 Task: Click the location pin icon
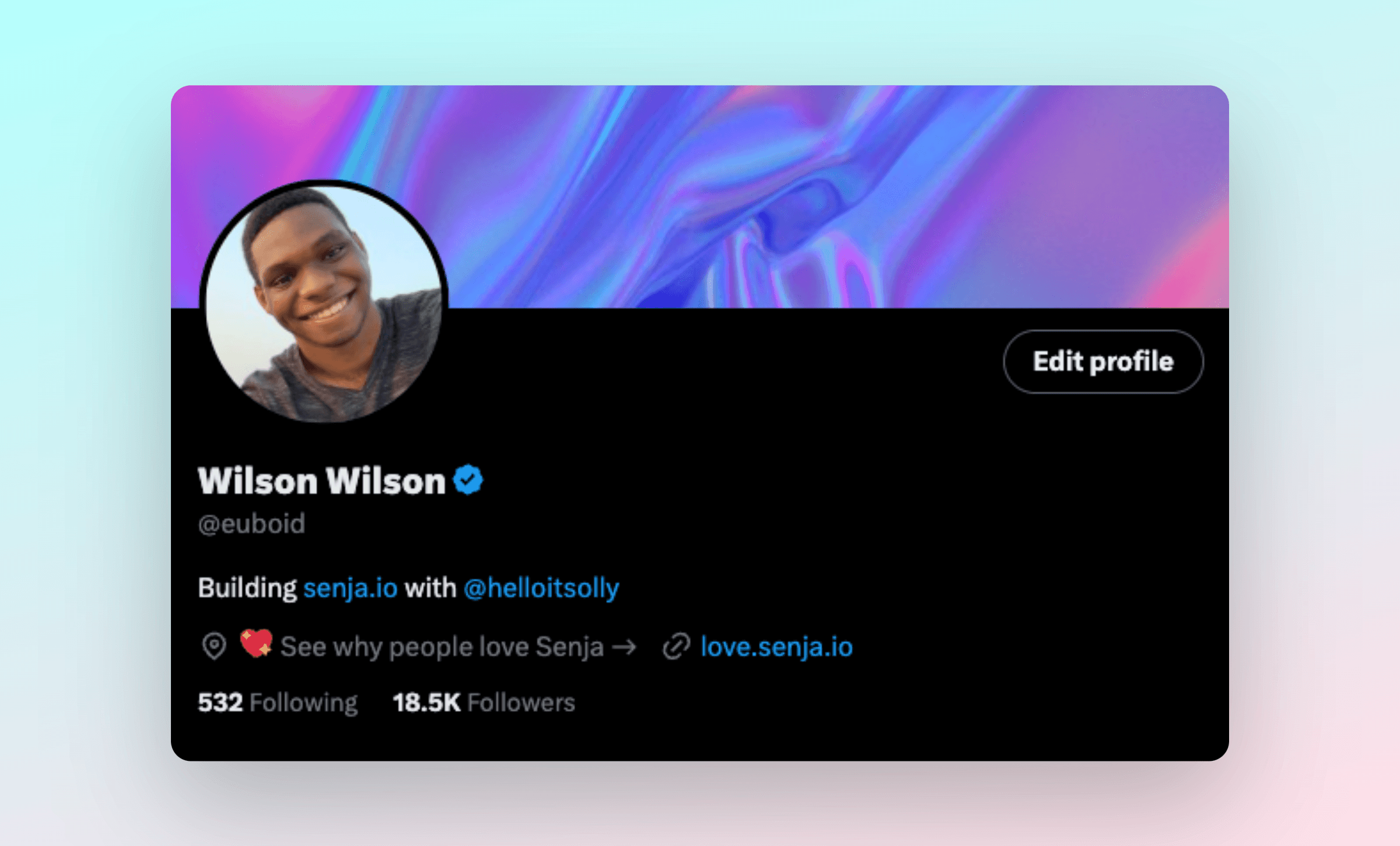pos(214,646)
